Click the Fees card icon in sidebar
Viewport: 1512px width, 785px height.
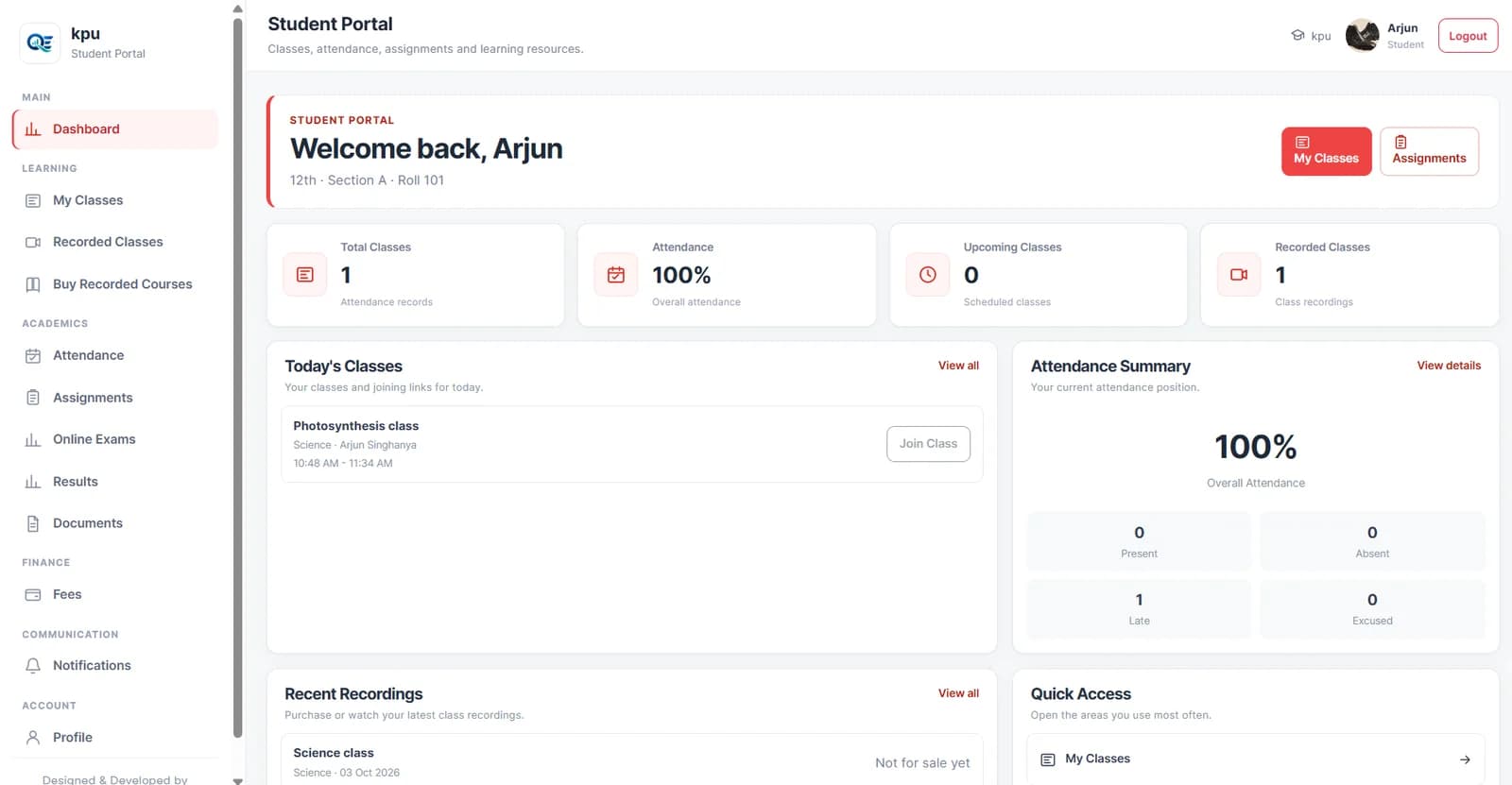pos(33,595)
